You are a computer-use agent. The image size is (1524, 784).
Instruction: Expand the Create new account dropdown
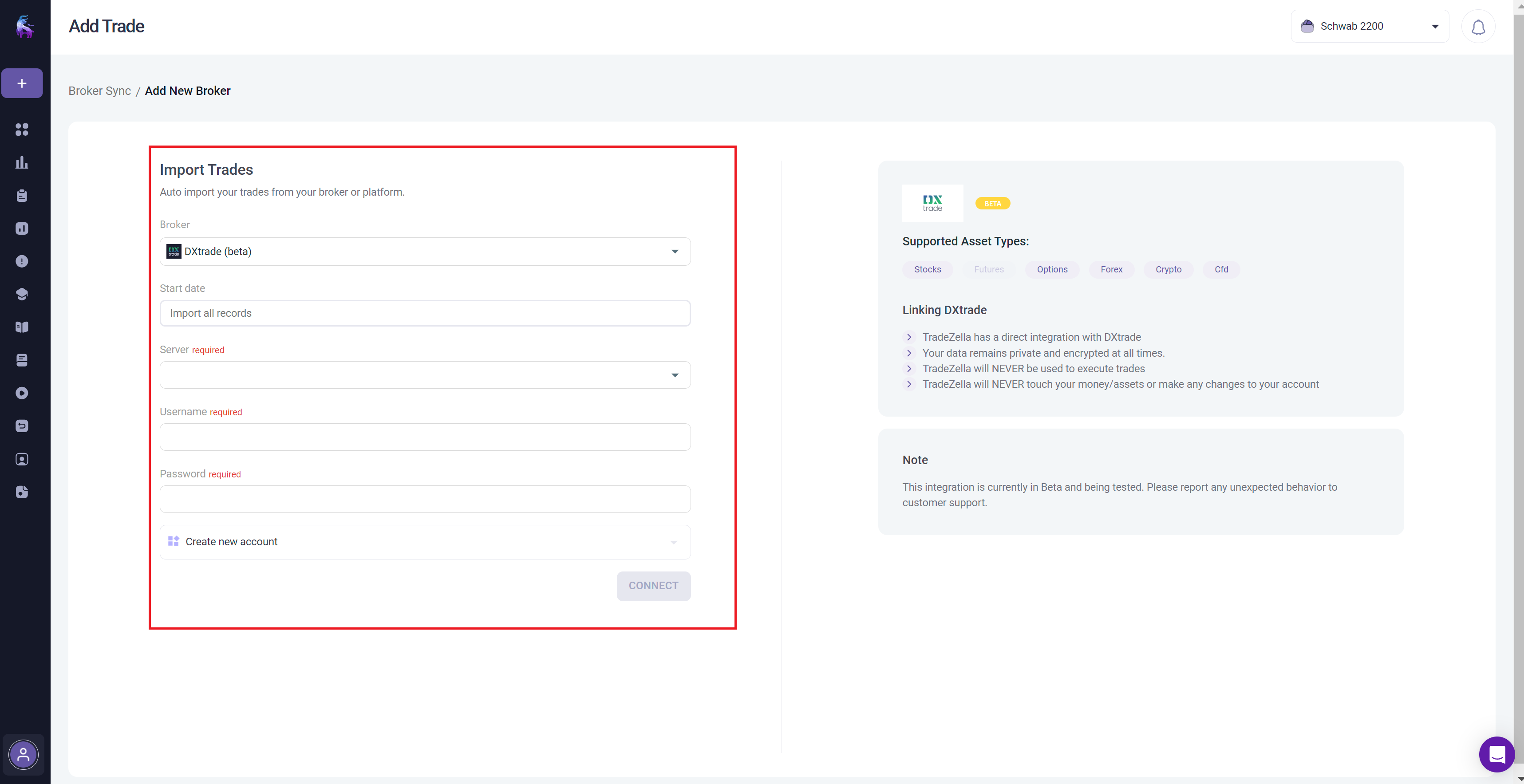click(425, 542)
